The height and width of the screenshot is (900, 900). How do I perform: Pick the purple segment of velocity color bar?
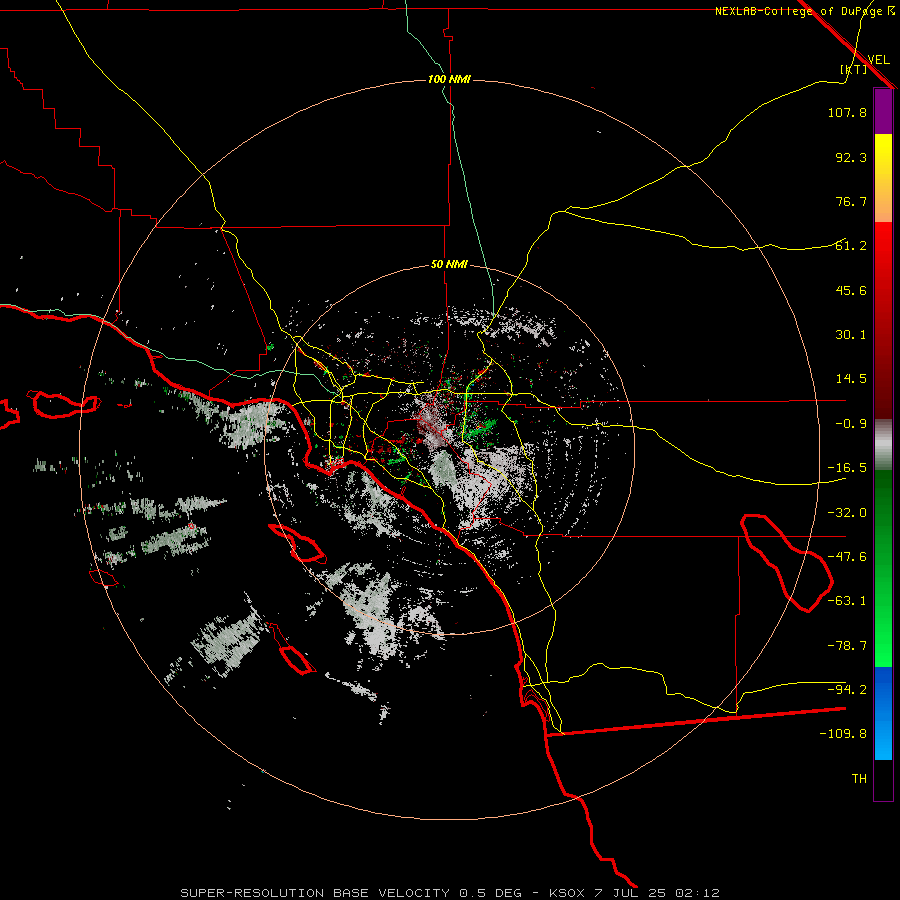click(883, 111)
